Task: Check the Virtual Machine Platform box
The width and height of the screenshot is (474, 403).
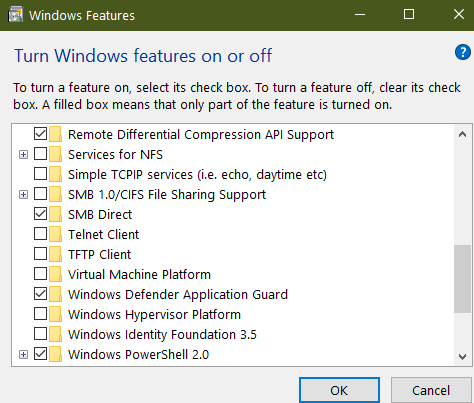Action: click(x=40, y=274)
